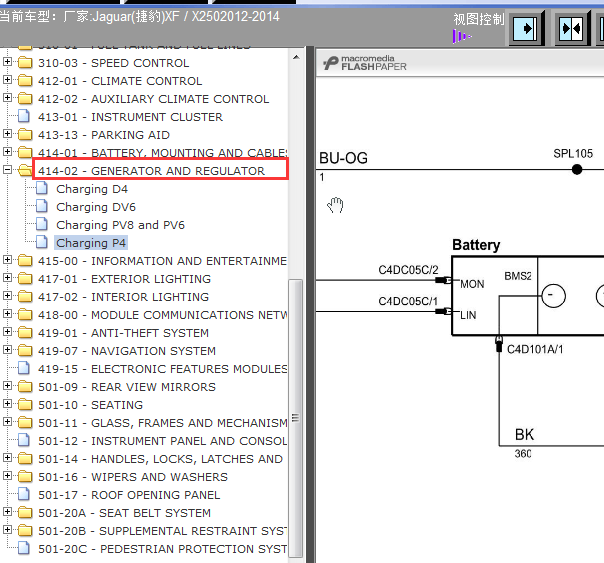Click the 501-17 Roof Opening Panel document icon
This screenshot has width=604, height=563.
coord(24,494)
